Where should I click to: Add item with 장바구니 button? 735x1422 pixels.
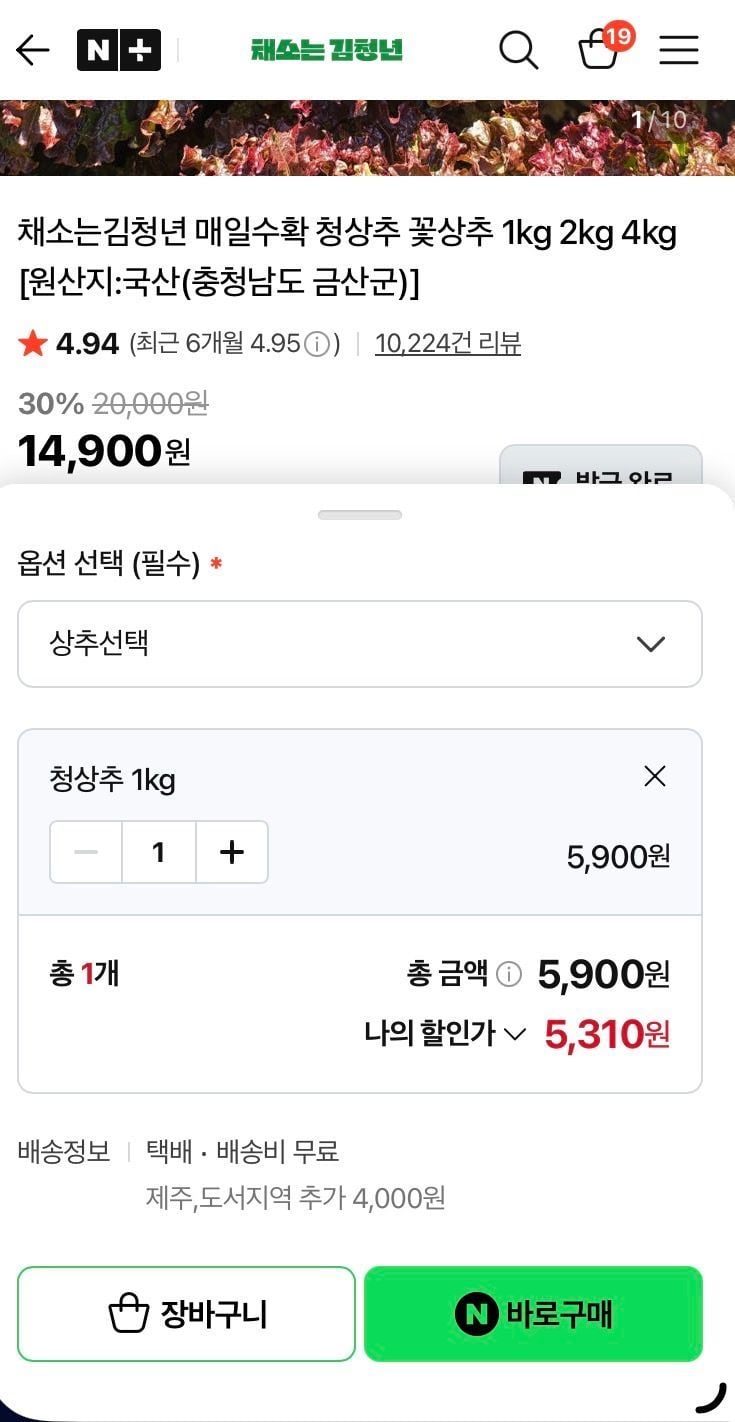pyautogui.click(x=186, y=1314)
